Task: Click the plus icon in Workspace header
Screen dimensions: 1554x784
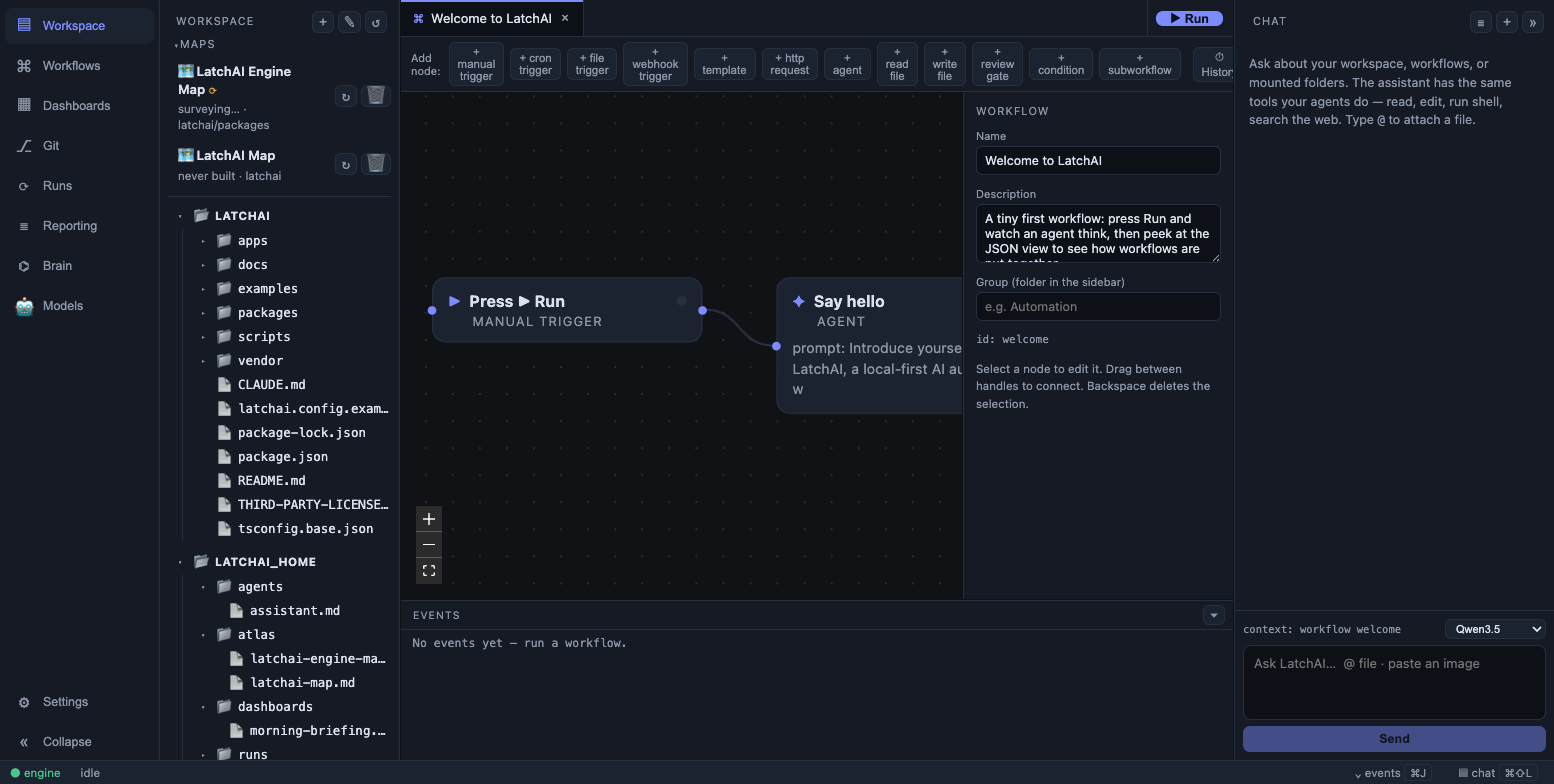Action: point(322,22)
